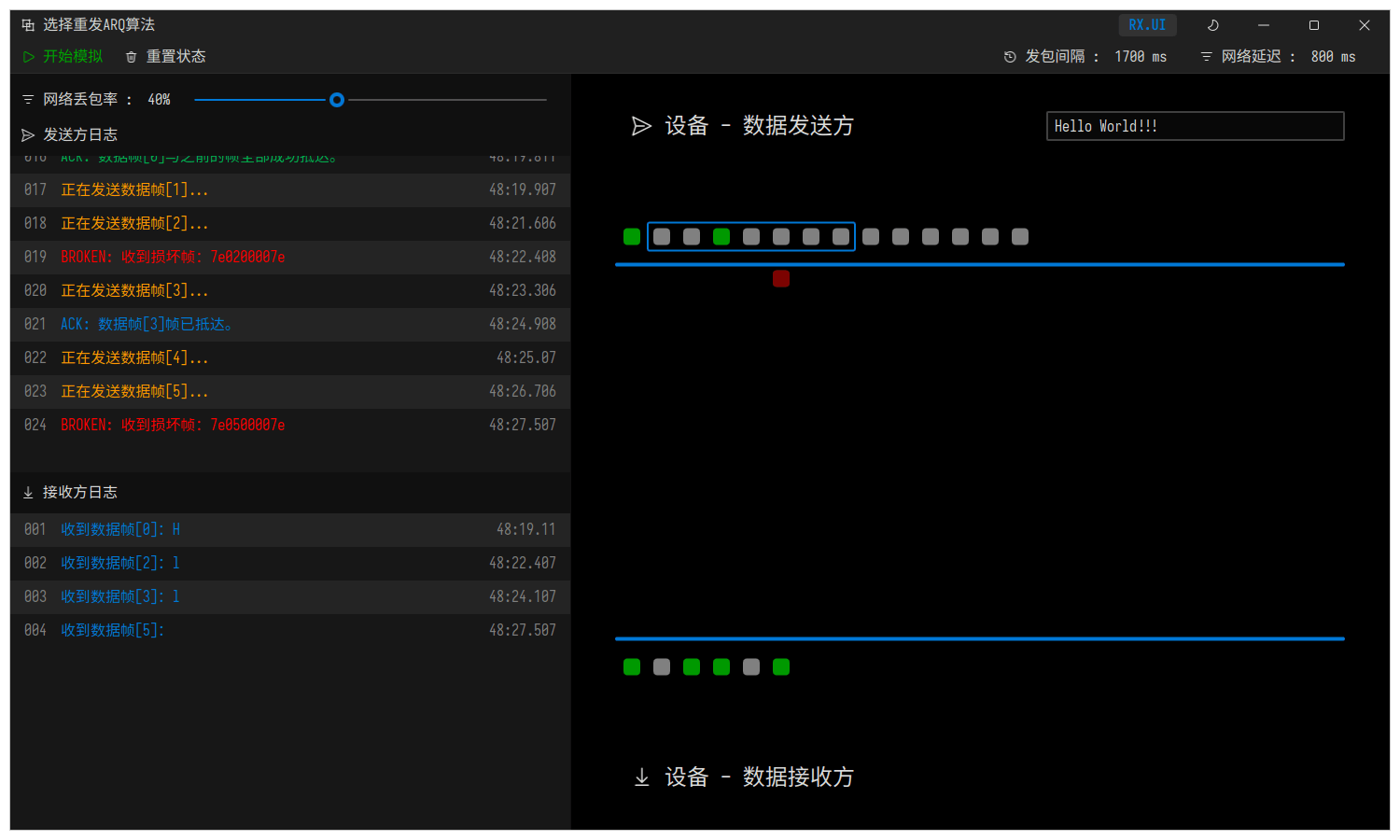Click timestamp 48:19.11 in receiver log

pyautogui.click(x=526, y=530)
